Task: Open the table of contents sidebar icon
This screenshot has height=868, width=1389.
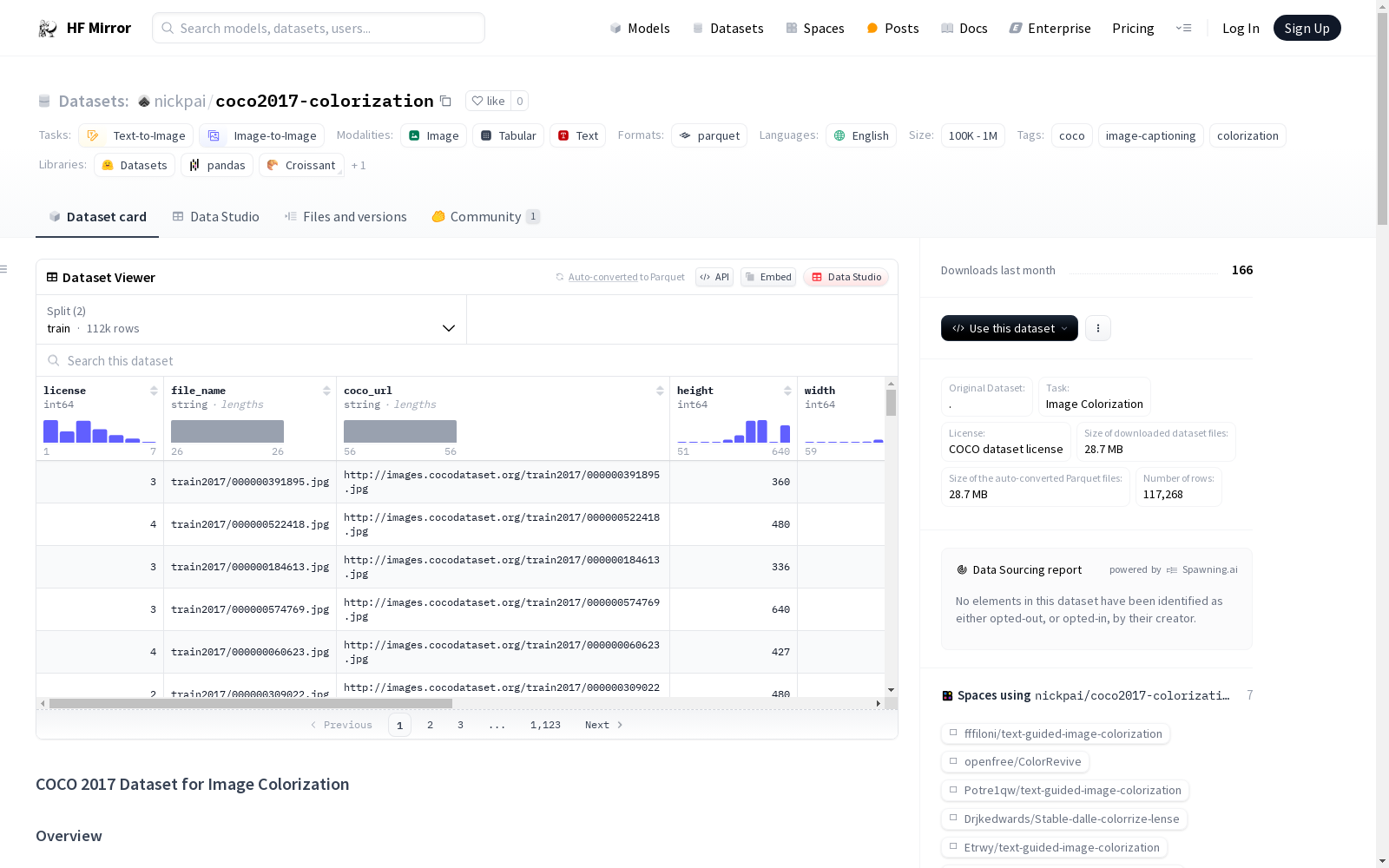Action: pyautogui.click(x=3, y=269)
